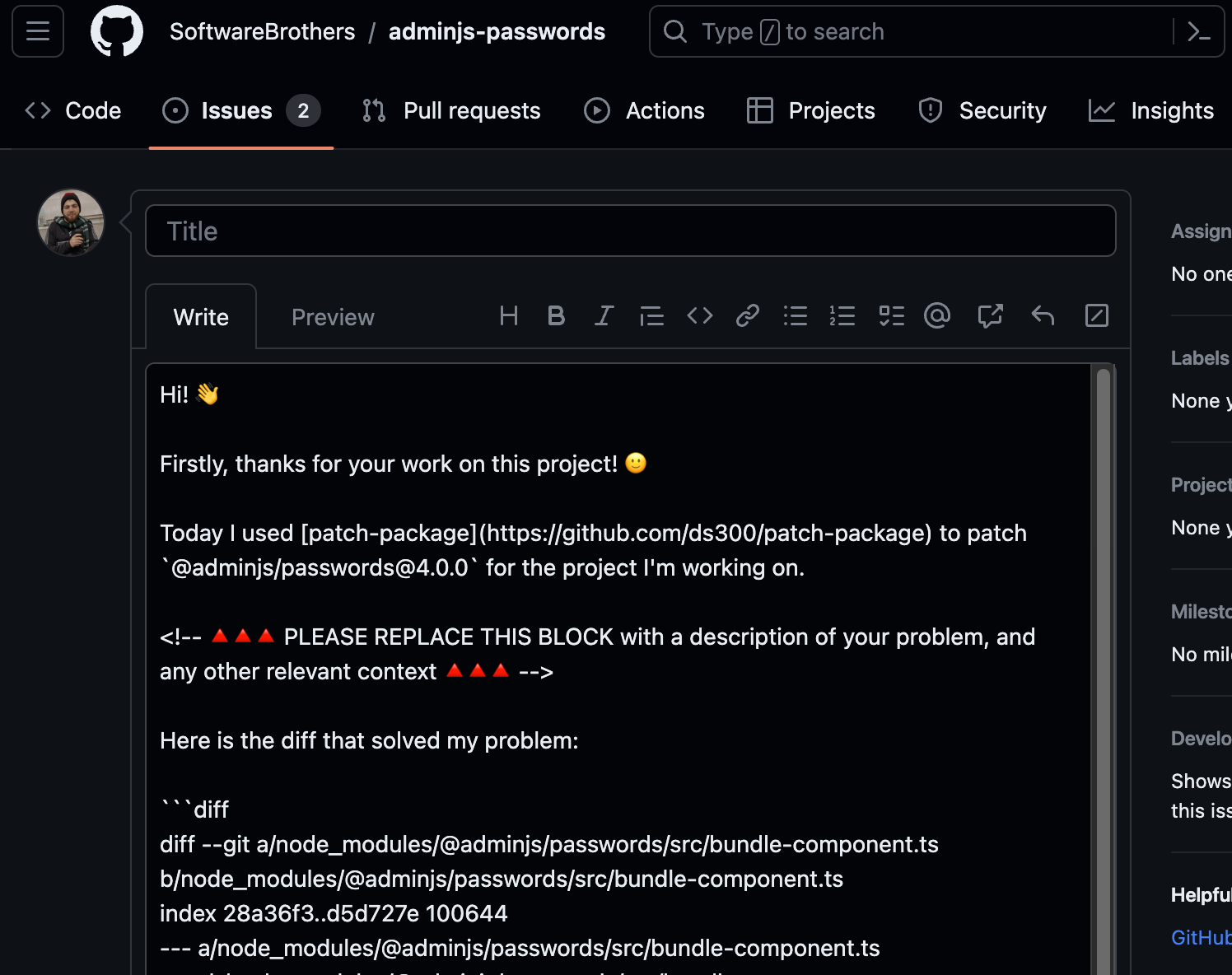Open SoftwareBrothers owner link
Viewport: 1232px width, 975px height.
(263, 31)
